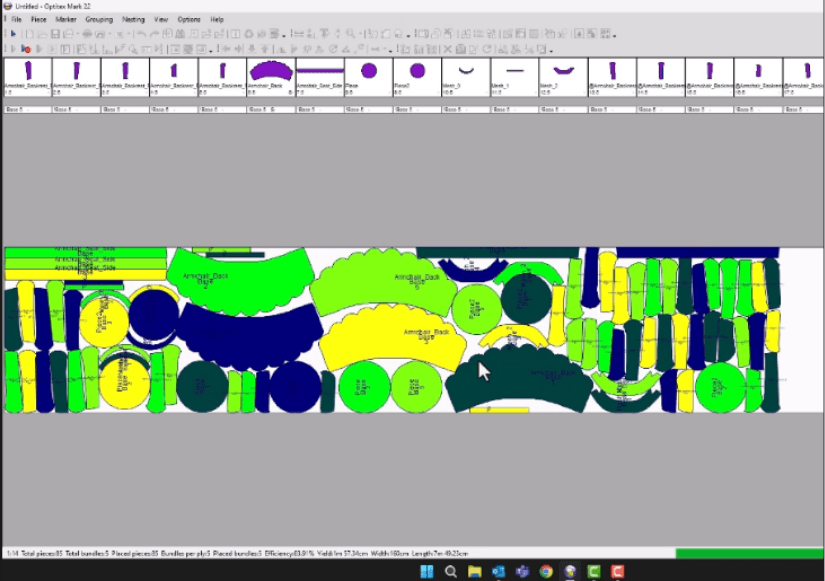Select the Neck_1 line piece thumbnail
The image size is (825, 581).
tap(514, 77)
